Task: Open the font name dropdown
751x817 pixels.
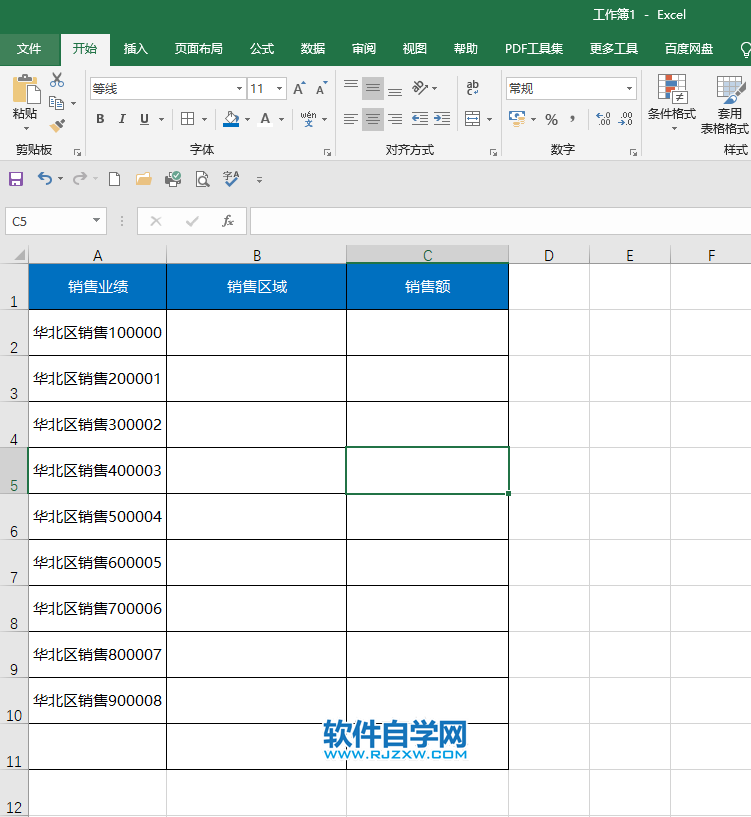Action: (x=238, y=89)
